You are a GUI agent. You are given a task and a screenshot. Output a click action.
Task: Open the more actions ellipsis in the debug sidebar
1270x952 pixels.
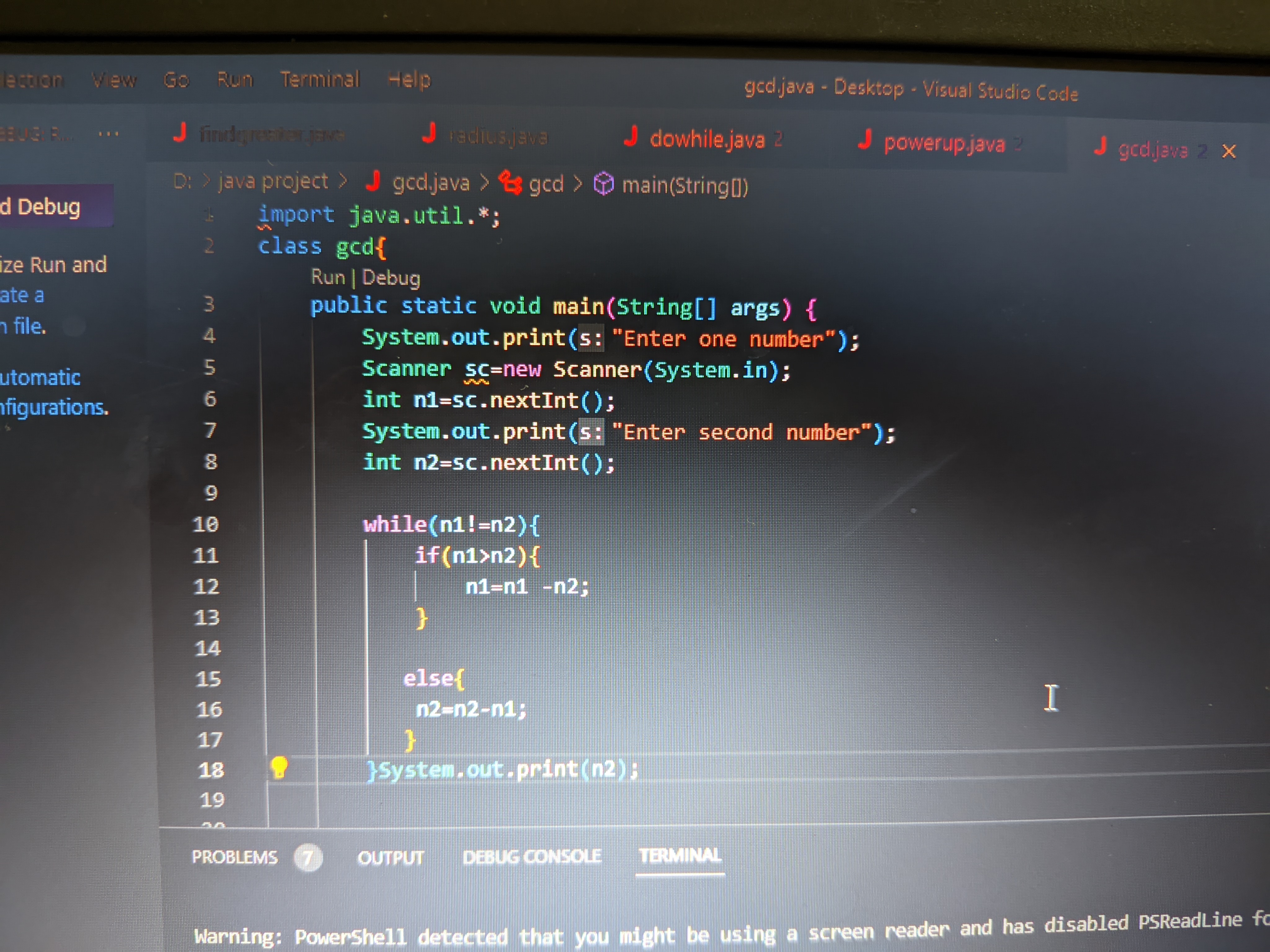pyautogui.click(x=108, y=134)
